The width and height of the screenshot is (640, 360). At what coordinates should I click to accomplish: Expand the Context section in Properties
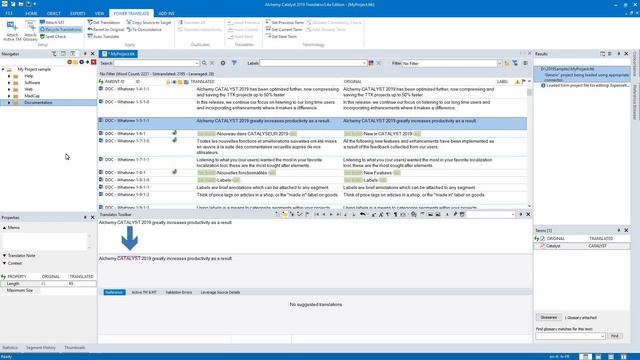point(4,263)
